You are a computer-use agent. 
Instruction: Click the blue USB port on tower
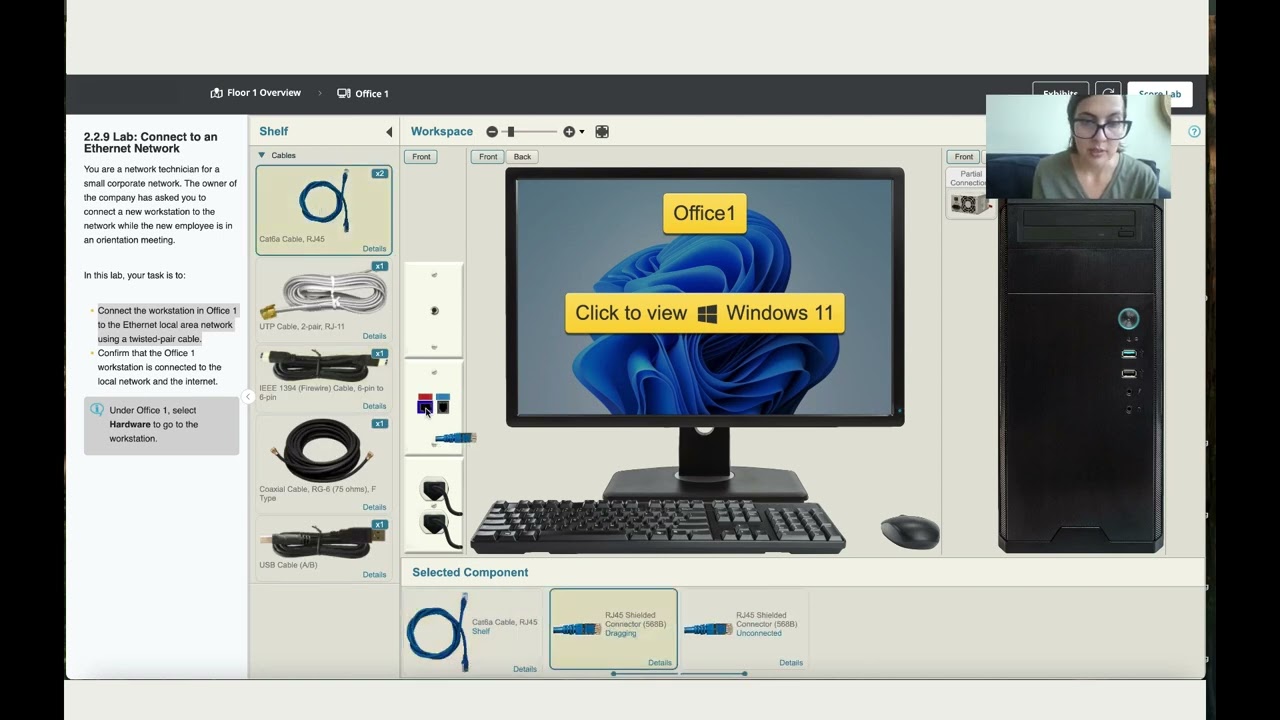(x=1129, y=354)
